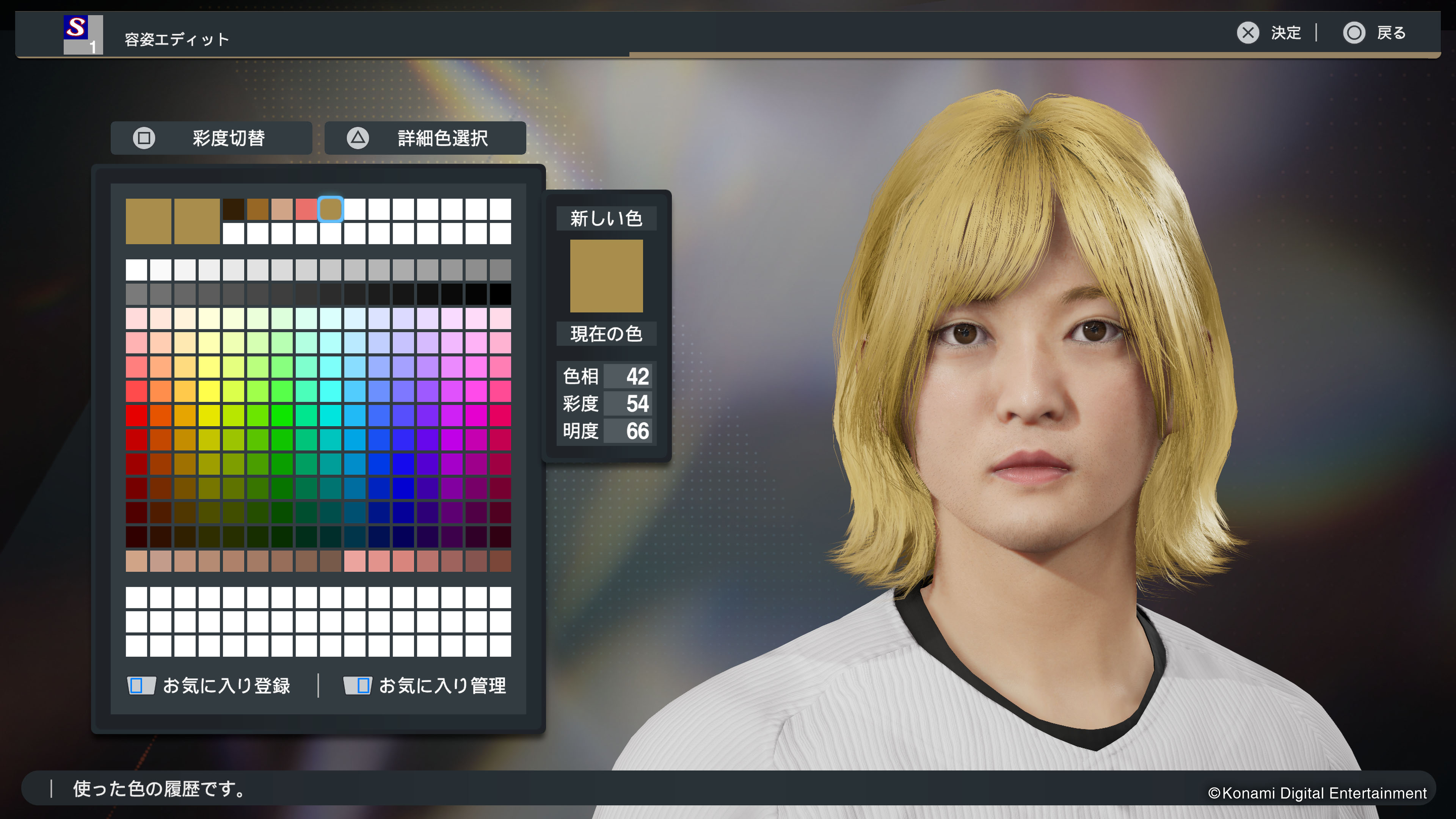Click the large current-color swatch at far left

[148, 221]
